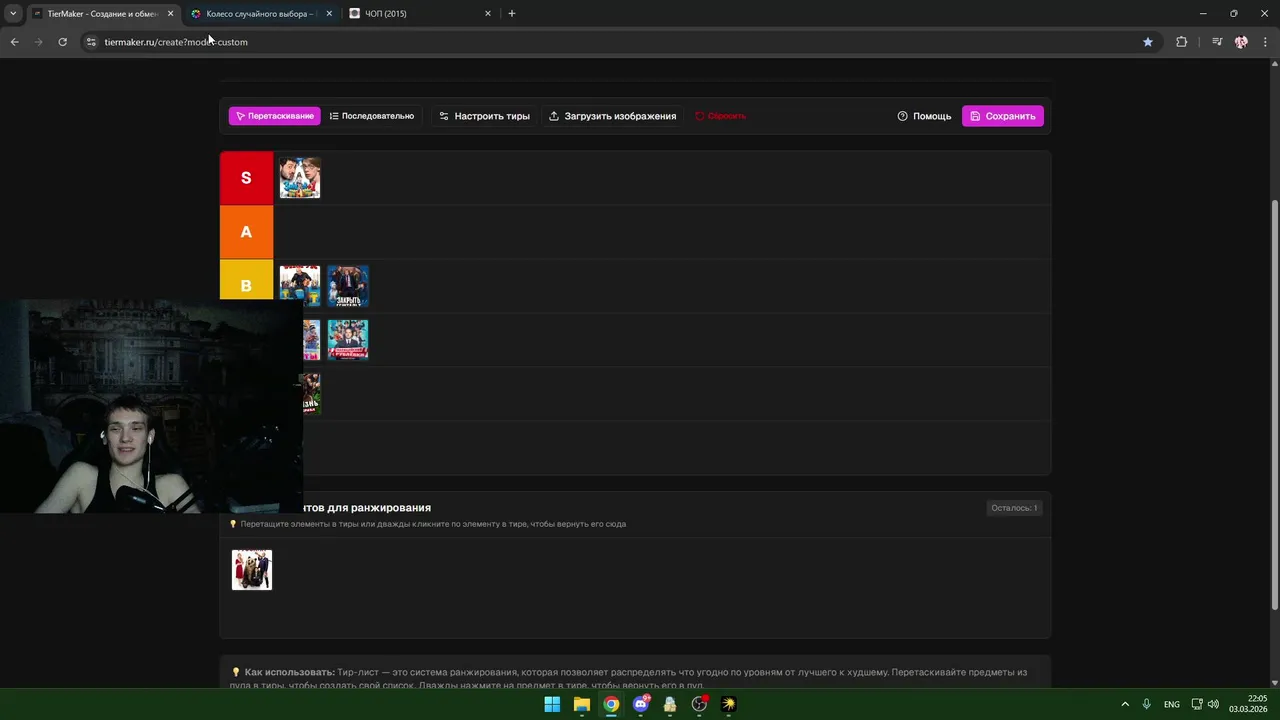Open a new browser tab
This screenshot has width=1280, height=720.
click(512, 14)
